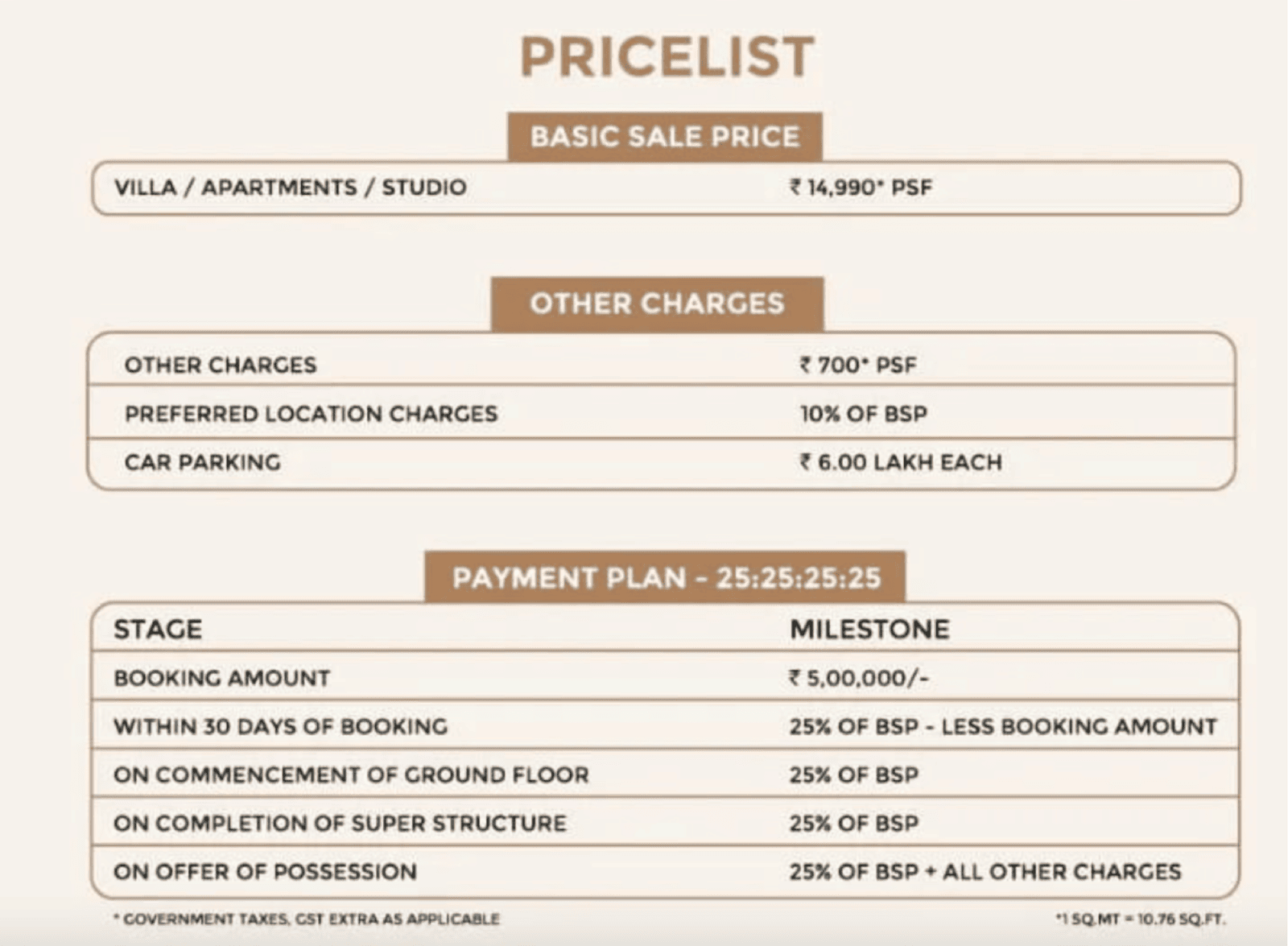Click 25% of BSP + All Other Charges
Screen dimensions: 1288x946
click(x=985, y=871)
